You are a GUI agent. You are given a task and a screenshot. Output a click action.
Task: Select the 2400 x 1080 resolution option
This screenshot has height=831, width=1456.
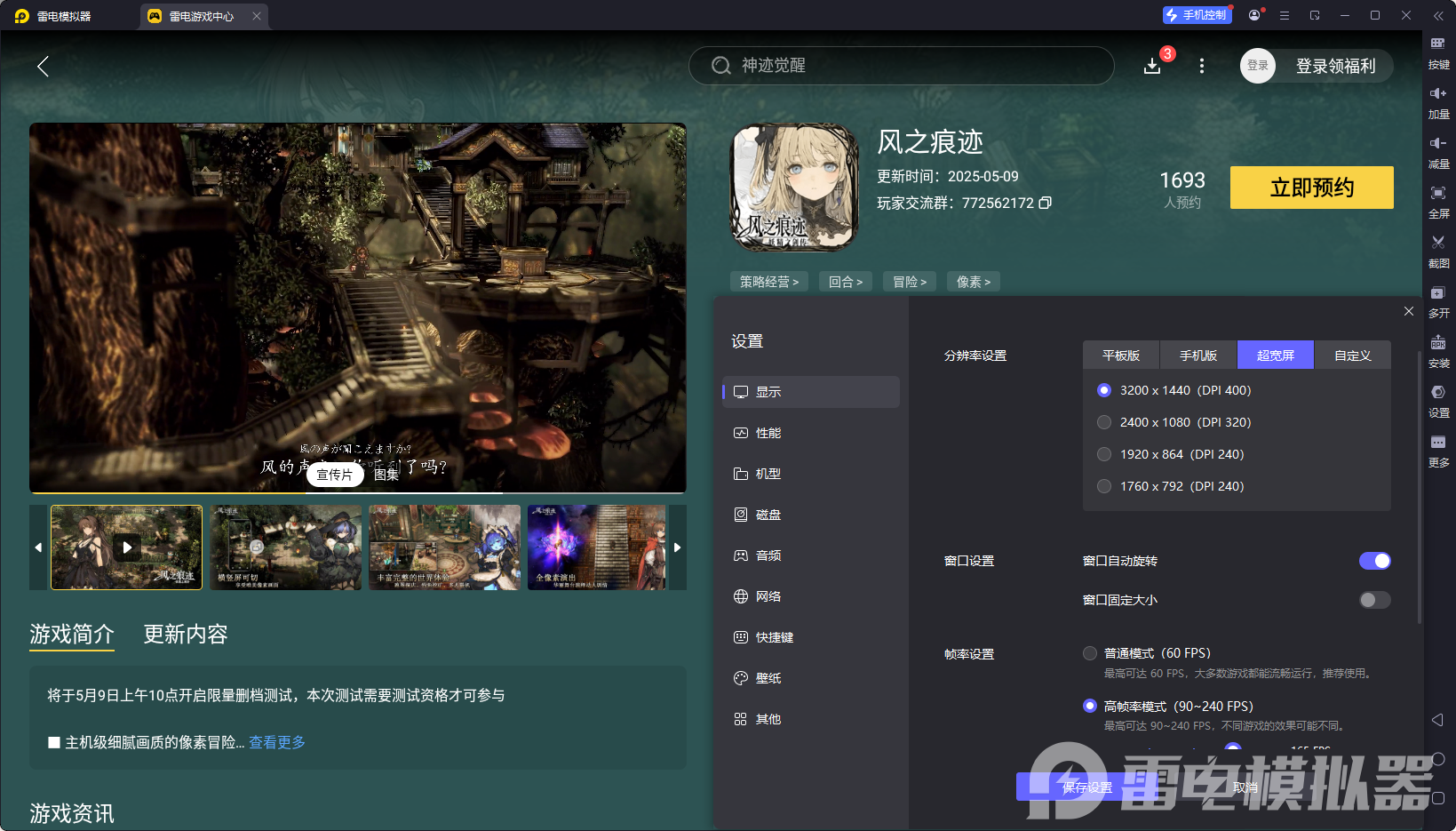click(x=1104, y=422)
